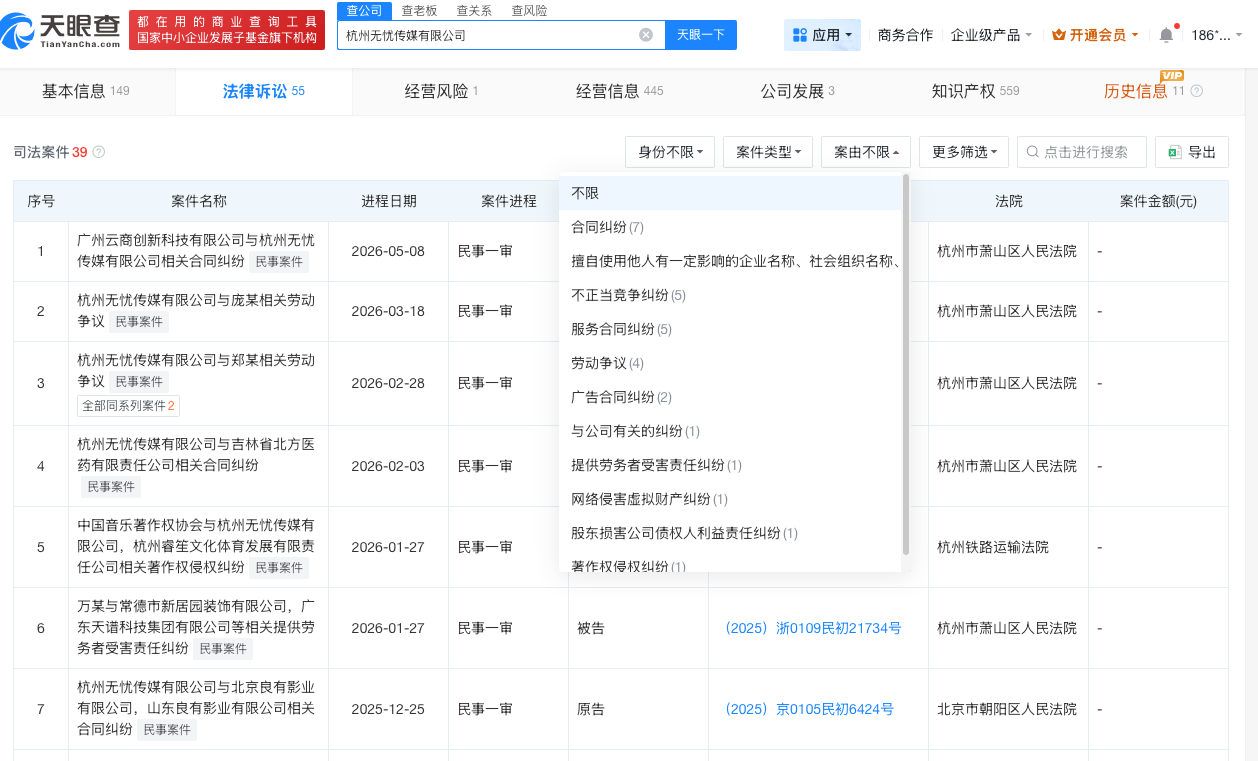Viewport: 1258px width, 761px height.
Task: Open the account menu 186...
Action: (1217, 35)
